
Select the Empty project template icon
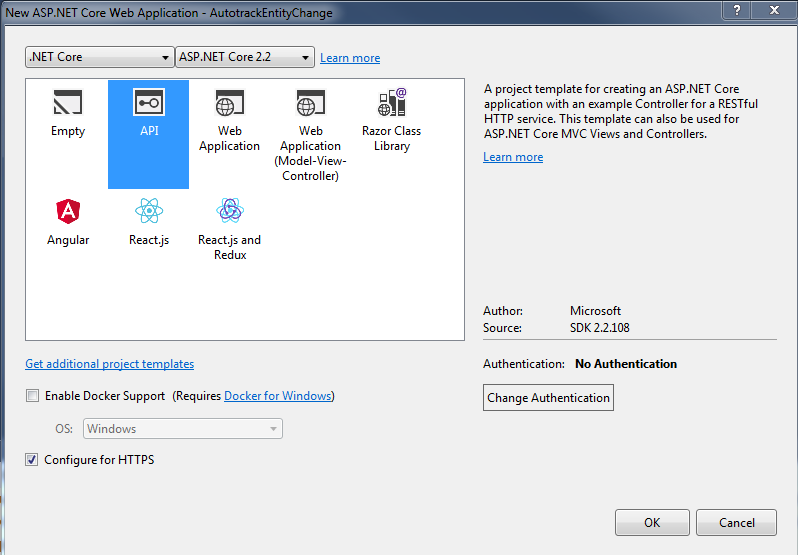(x=68, y=102)
